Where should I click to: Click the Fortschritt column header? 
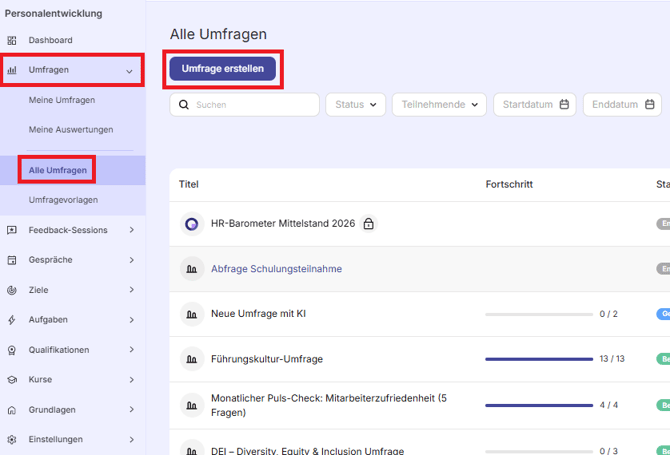(509, 184)
